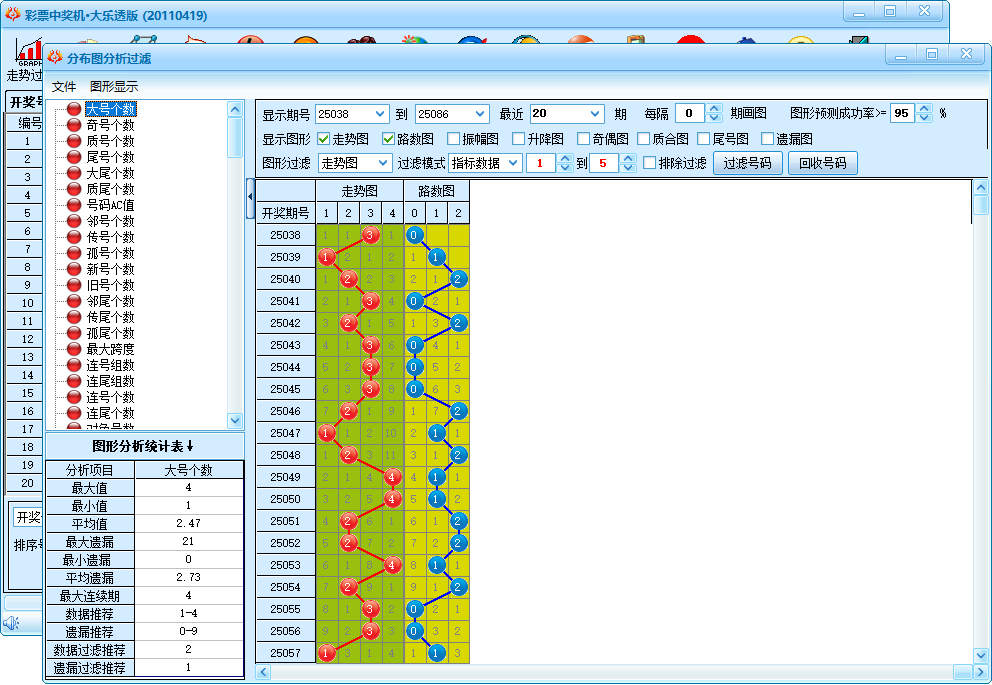Tick the 排除过滤 checkbox
Viewport: 992px width, 685px height.
point(650,163)
